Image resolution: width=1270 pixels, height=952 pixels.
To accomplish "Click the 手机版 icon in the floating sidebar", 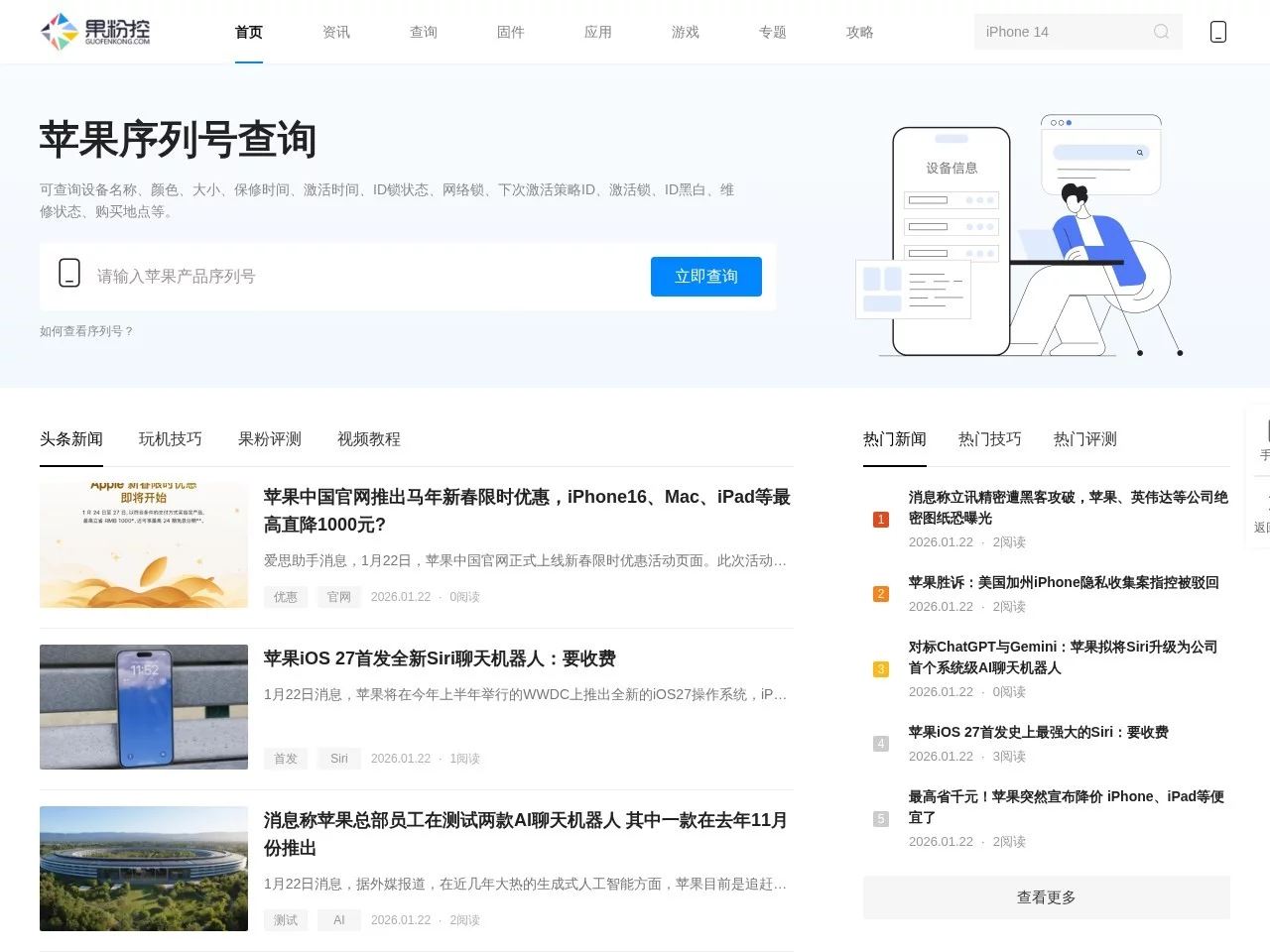I will 1265,436.
